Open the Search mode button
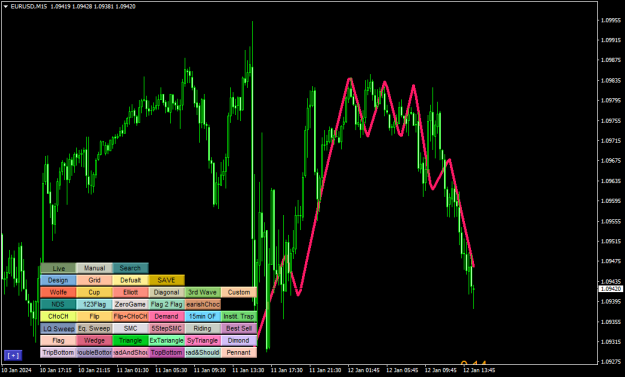The image size is (625, 377). click(130, 268)
